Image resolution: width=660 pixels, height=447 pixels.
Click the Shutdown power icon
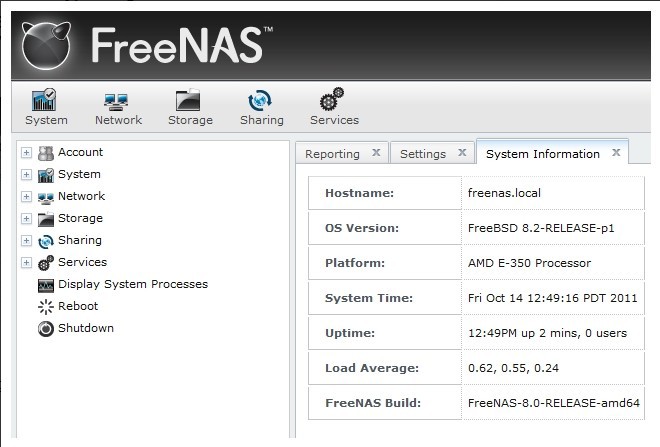pos(46,328)
